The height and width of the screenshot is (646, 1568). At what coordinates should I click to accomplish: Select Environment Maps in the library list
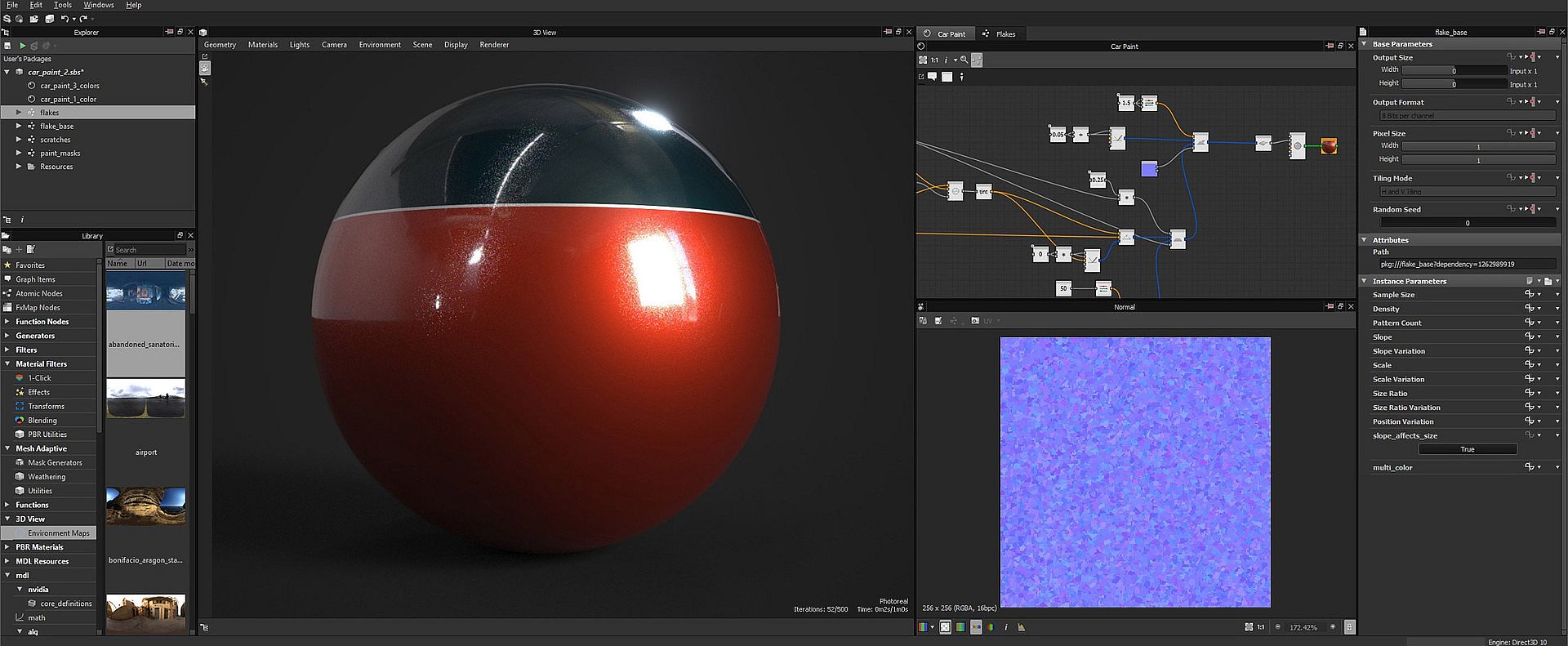[x=58, y=533]
